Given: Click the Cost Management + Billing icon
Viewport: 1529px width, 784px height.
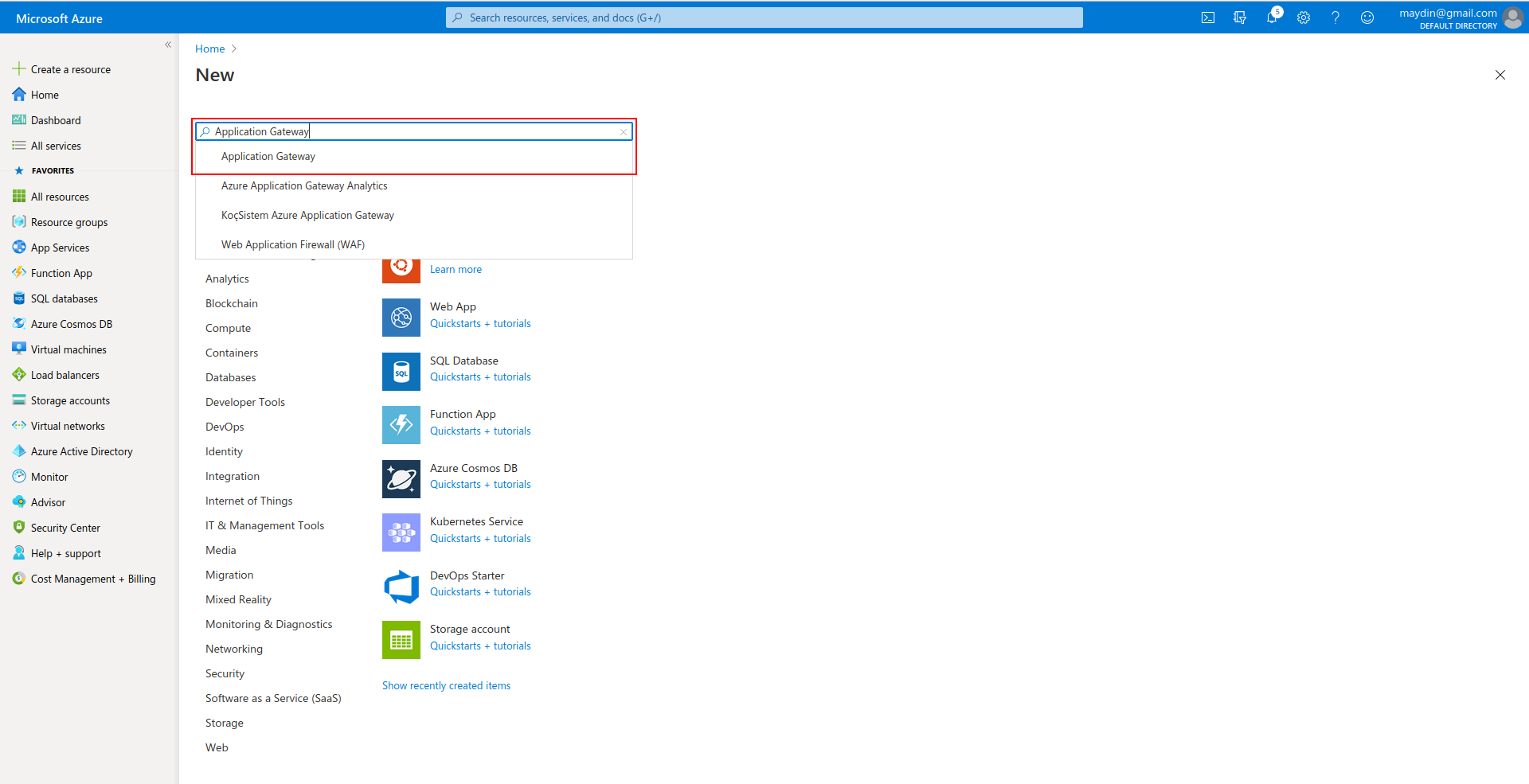Looking at the screenshot, I should point(19,579).
